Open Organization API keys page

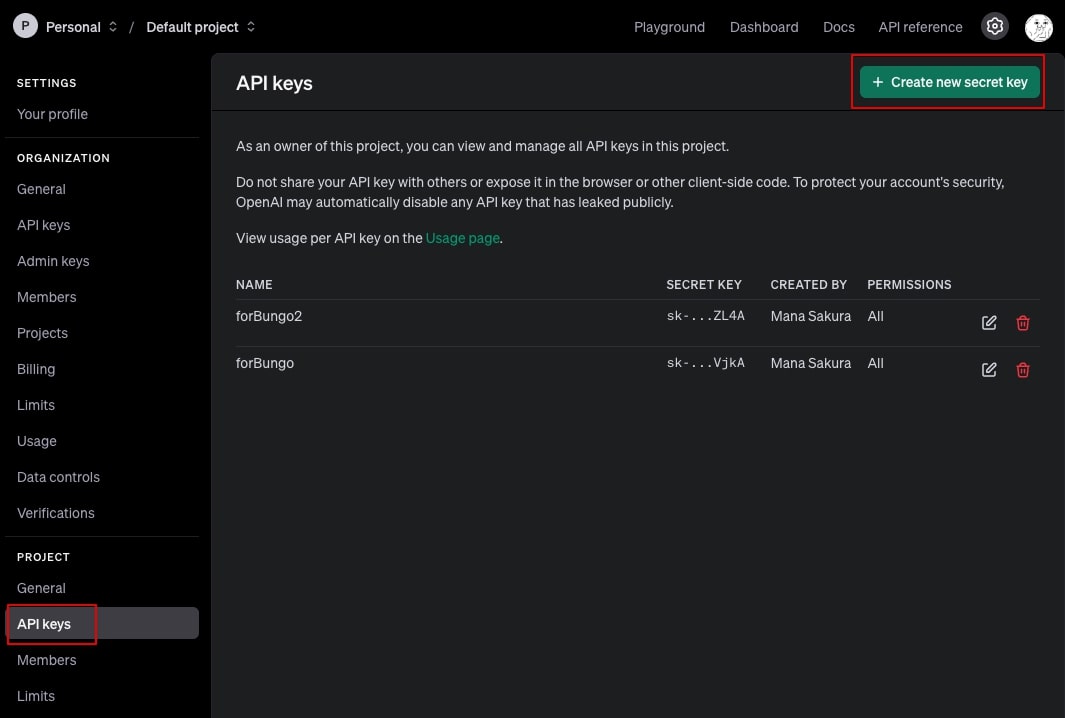(x=43, y=226)
